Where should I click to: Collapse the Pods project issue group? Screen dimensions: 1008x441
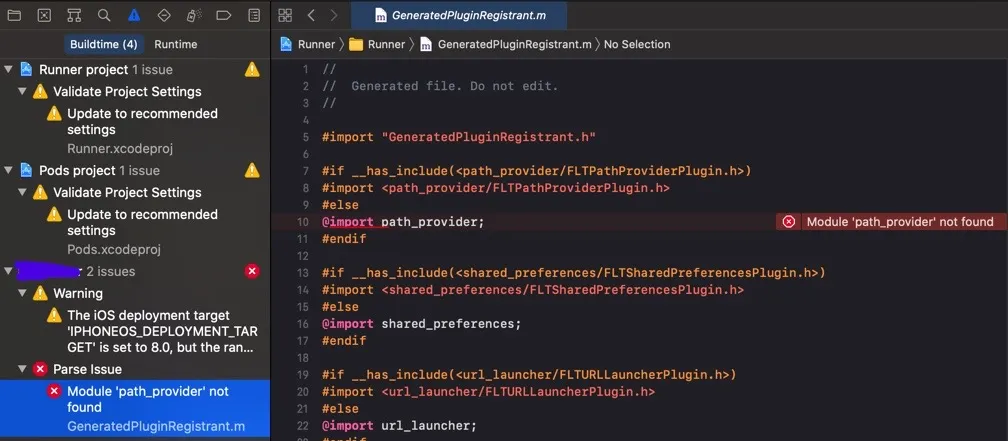pyautogui.click(x=8, y=170)
